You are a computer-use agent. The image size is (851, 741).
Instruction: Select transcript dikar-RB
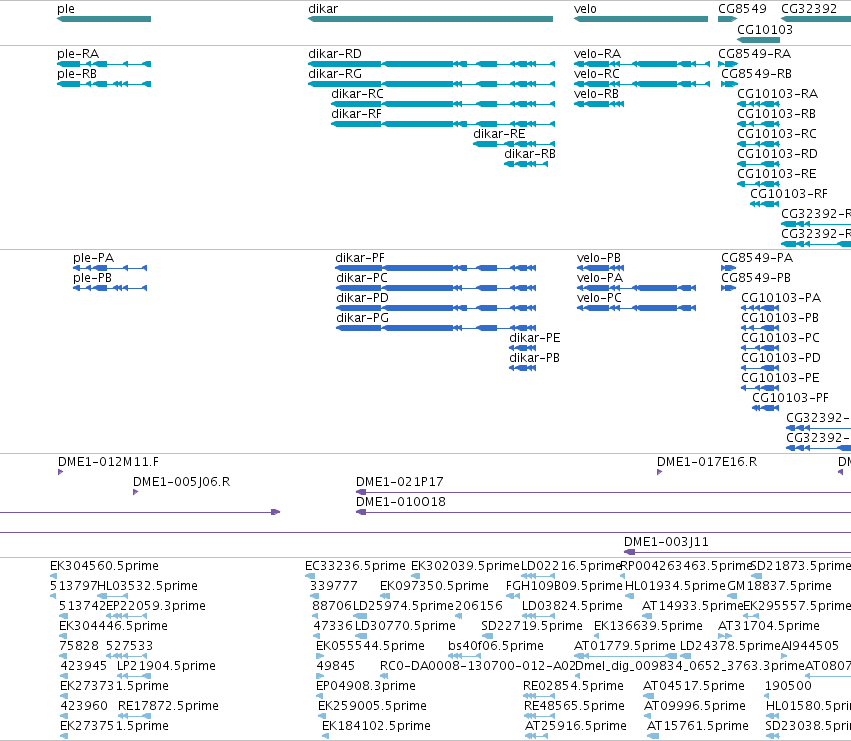526,164
